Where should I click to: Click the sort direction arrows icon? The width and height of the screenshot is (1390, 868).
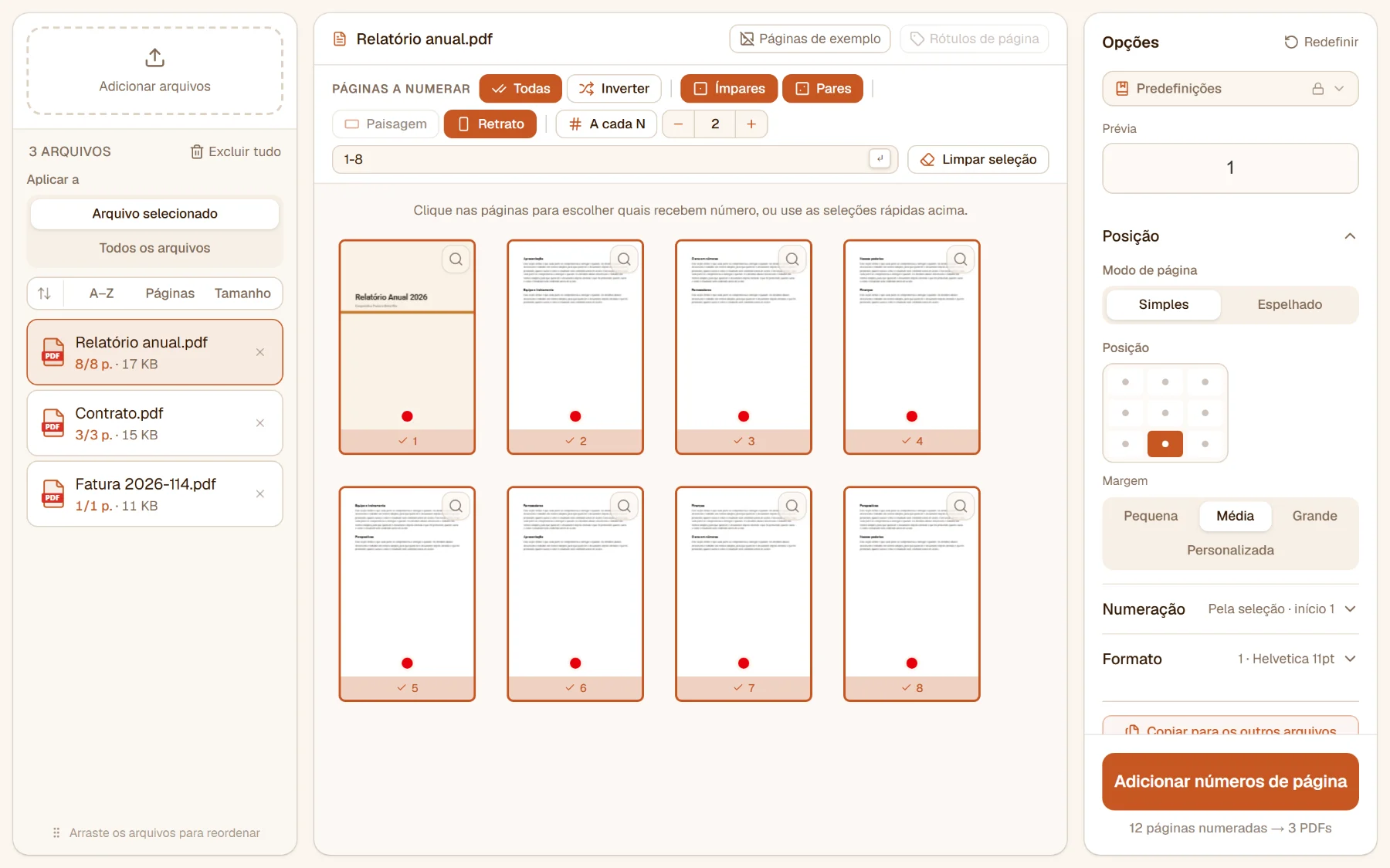click(x=45, y=293)
